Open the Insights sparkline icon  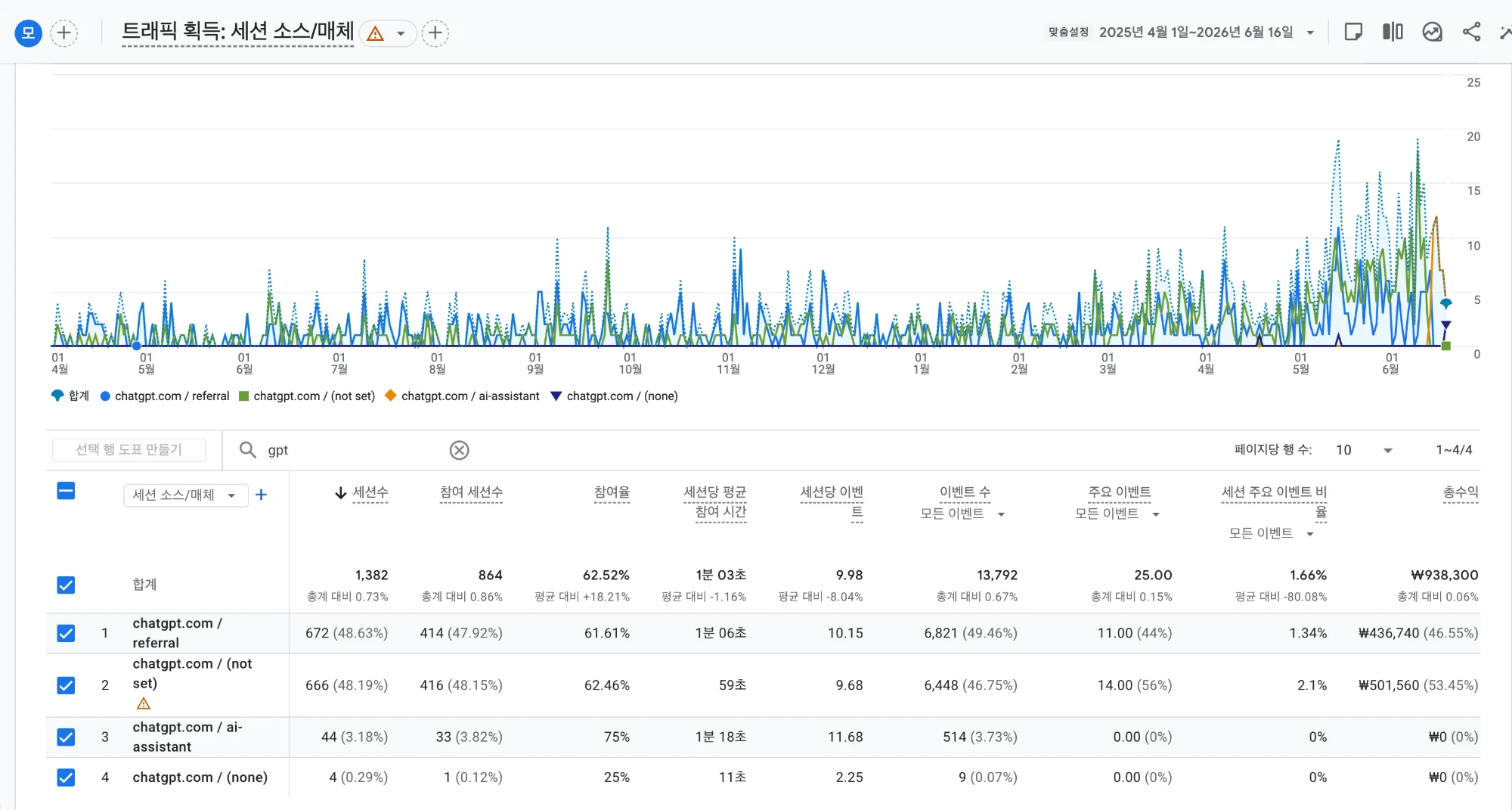pos(1432,32)
